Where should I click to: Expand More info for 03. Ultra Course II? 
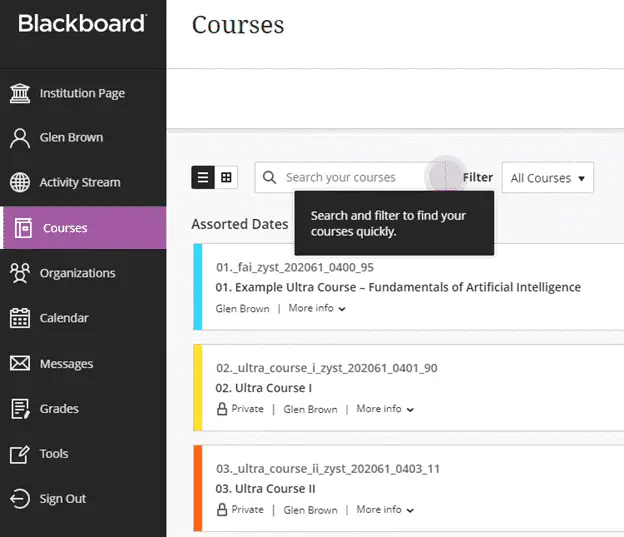coord(385,510)
